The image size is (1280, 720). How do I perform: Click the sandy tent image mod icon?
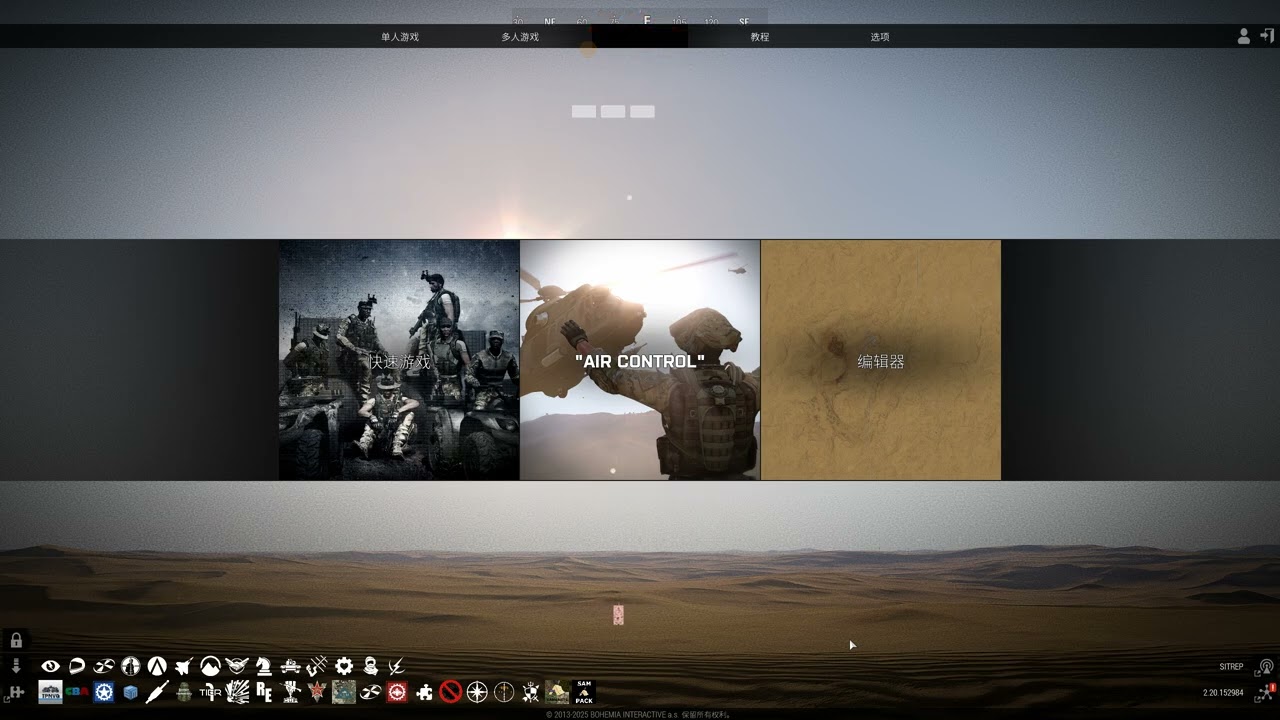point(557,692)
